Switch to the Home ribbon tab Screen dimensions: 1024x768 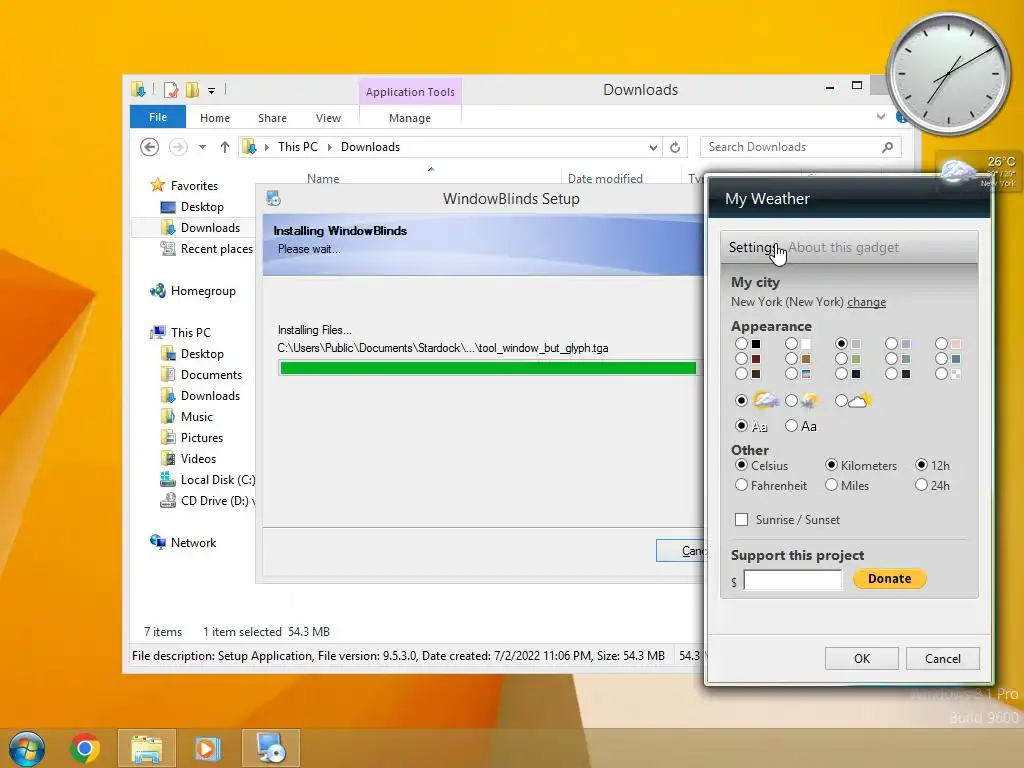[215, 118]
